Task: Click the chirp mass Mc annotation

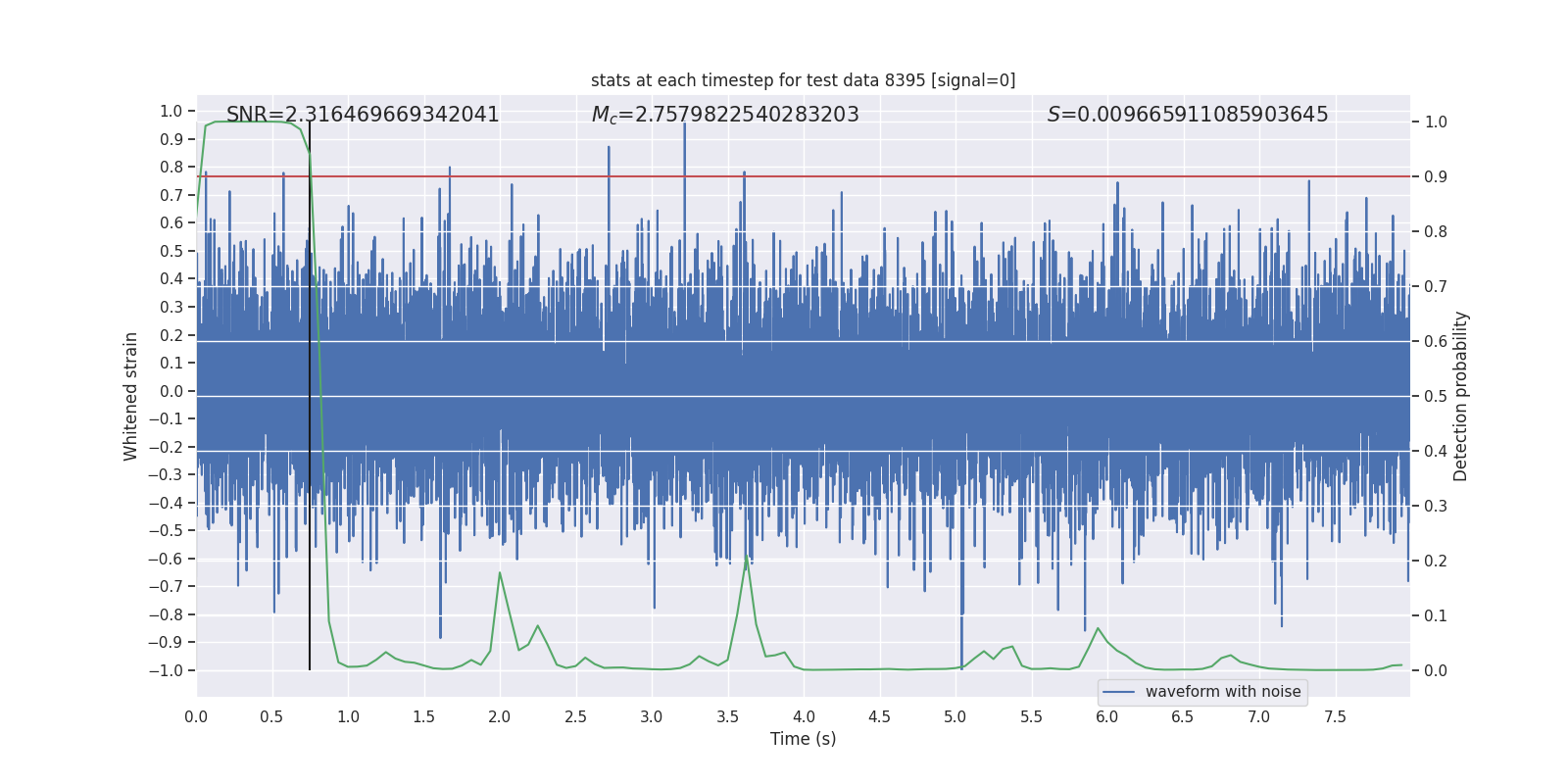Action: pyautogui.click(x=725, y=115)
